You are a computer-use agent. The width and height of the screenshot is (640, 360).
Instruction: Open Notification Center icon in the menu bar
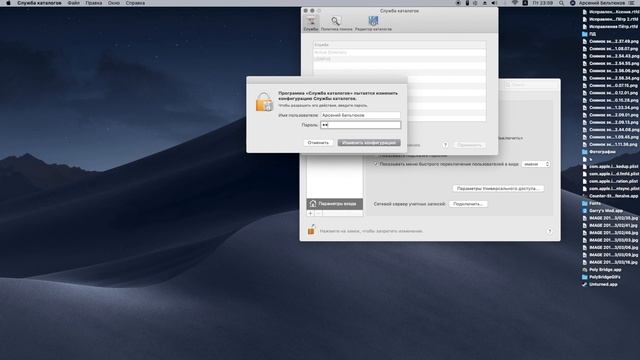pos(631,3)
